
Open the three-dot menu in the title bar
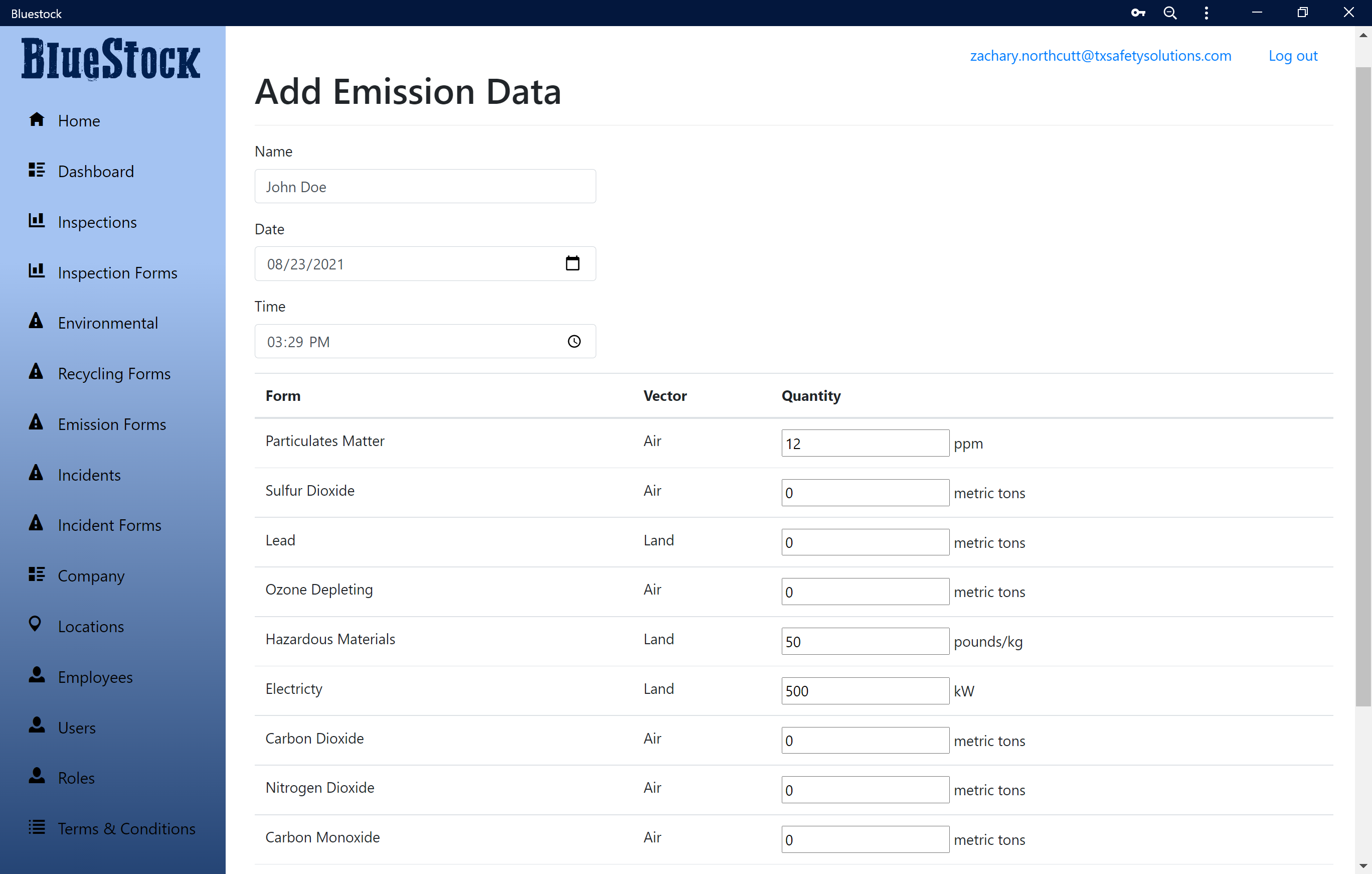click(1206, 13)
